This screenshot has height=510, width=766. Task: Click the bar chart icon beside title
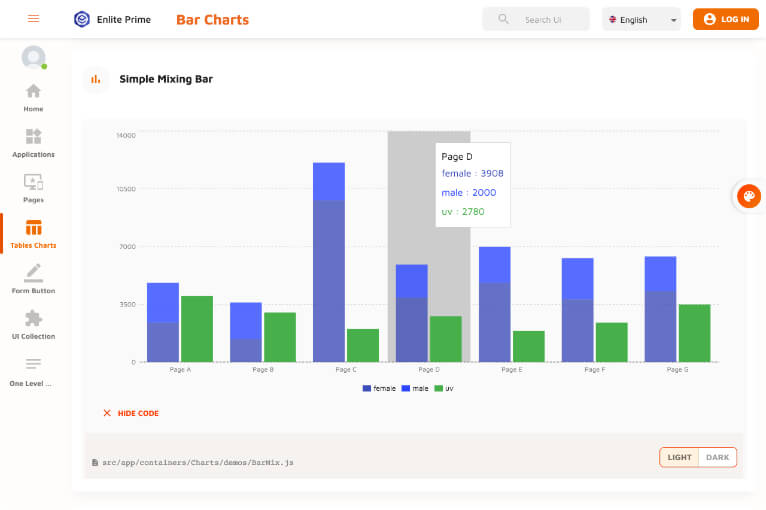click(96, 79)
